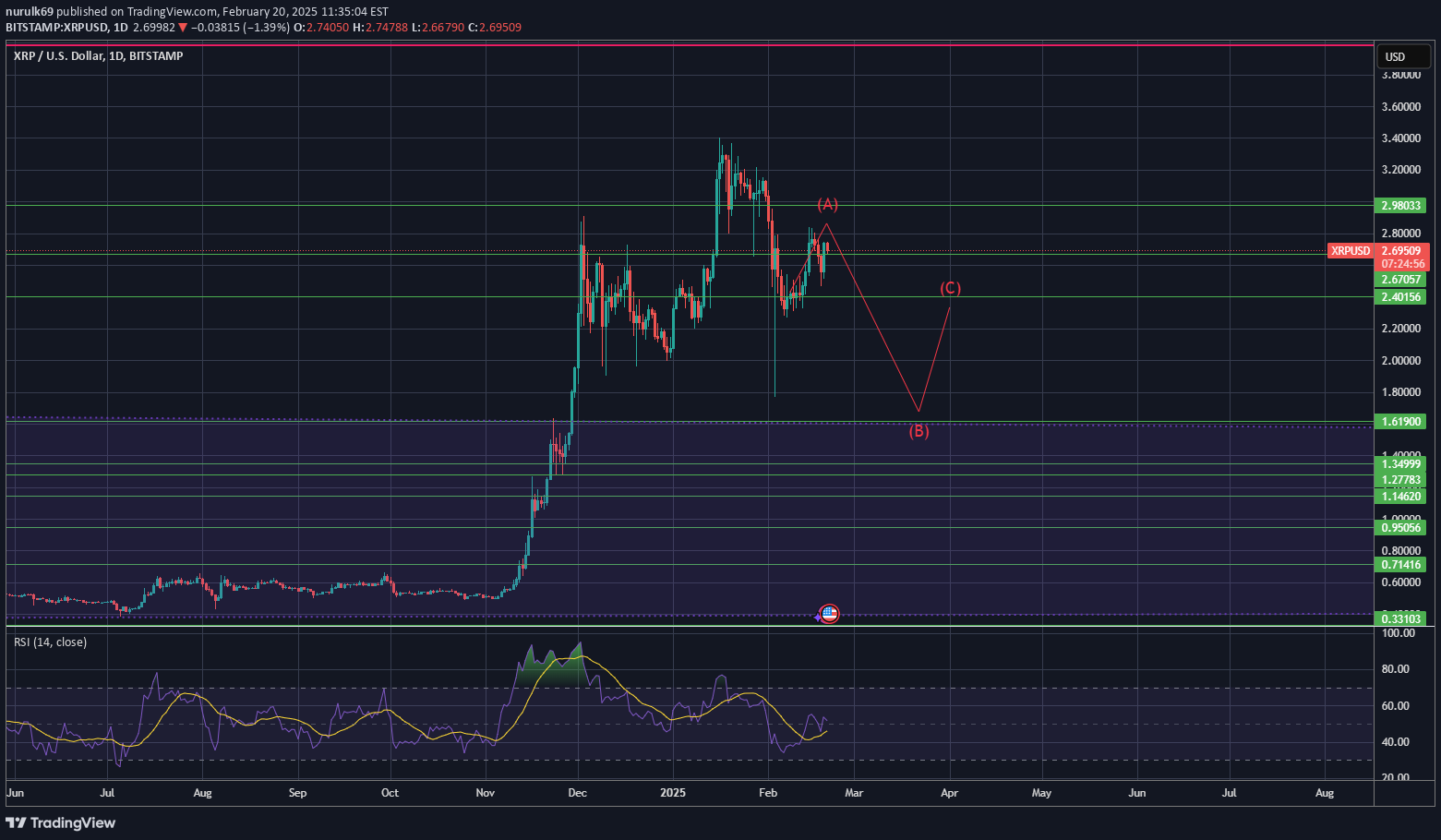Click the bar countdown timer 07:24:56
The width and height of the screenshot is (1441, 840).
(x=1401, y=264)
